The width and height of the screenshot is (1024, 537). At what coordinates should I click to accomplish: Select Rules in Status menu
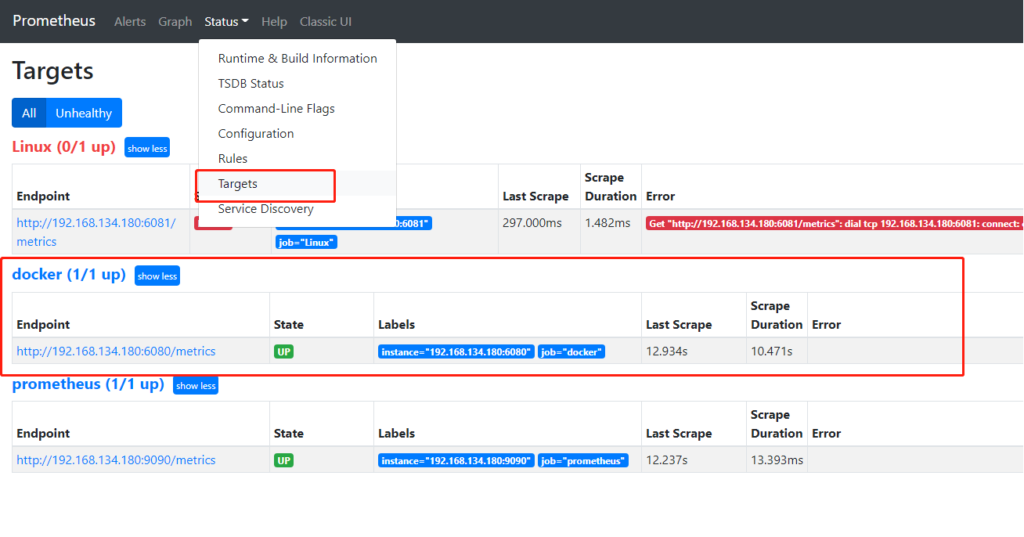[297, 159]
